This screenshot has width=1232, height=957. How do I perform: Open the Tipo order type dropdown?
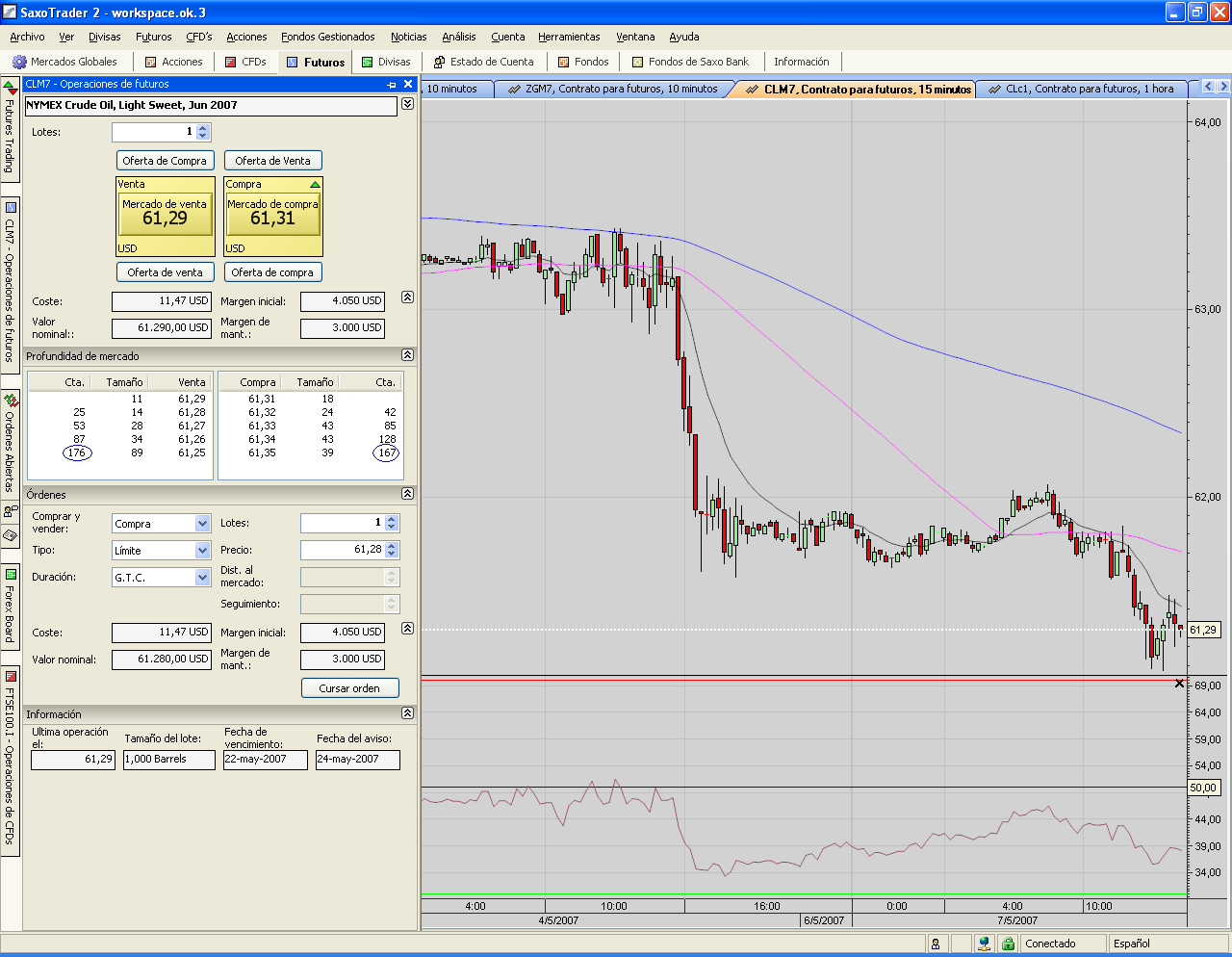(202, 551)
